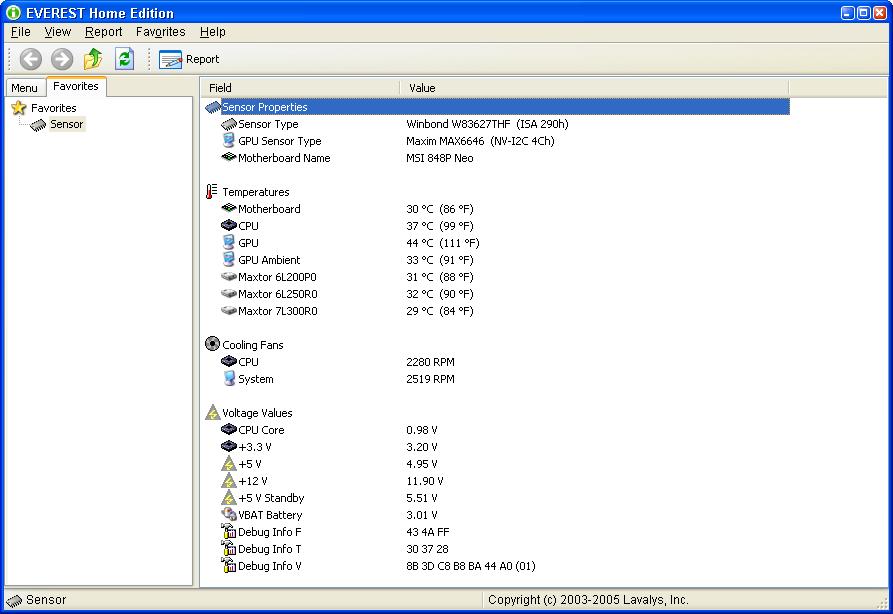Select the 5.51 V standby value
The width and height of the screenshot is (893, 614).
[x=422, y=498]
